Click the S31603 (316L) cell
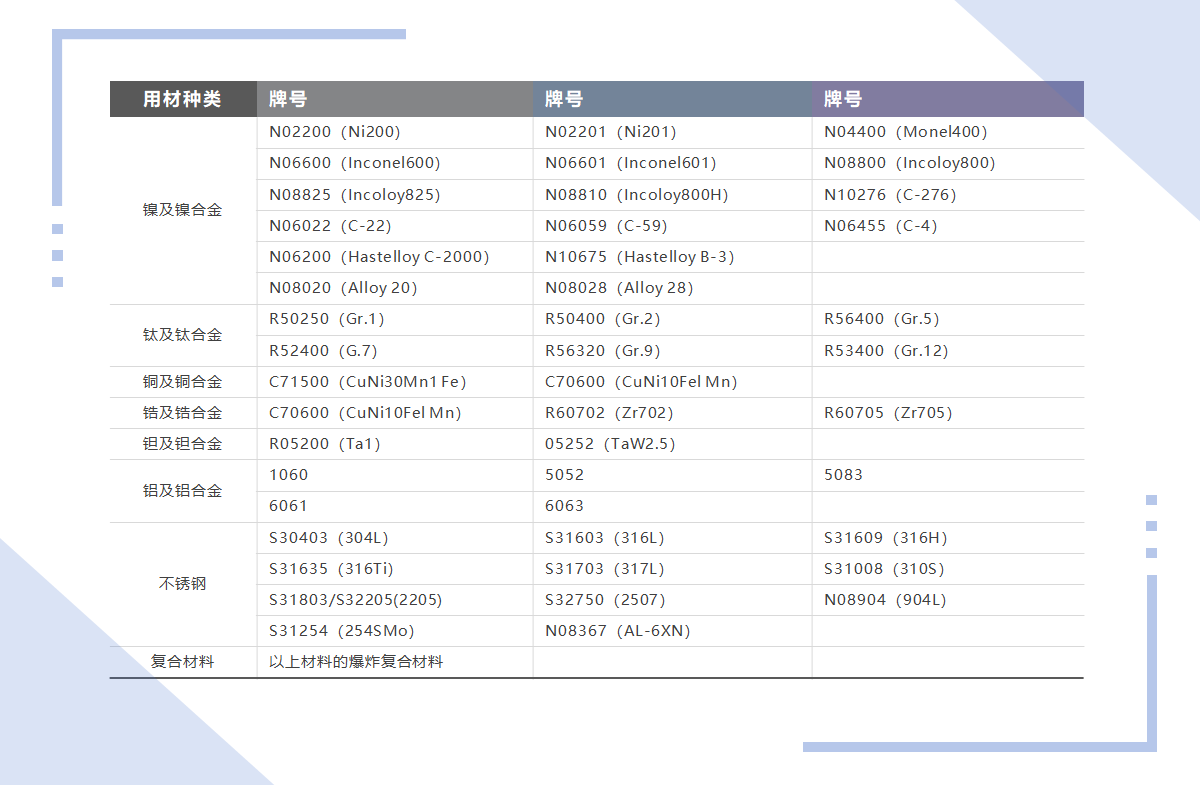1200x785 pixels. click(672, 538)
